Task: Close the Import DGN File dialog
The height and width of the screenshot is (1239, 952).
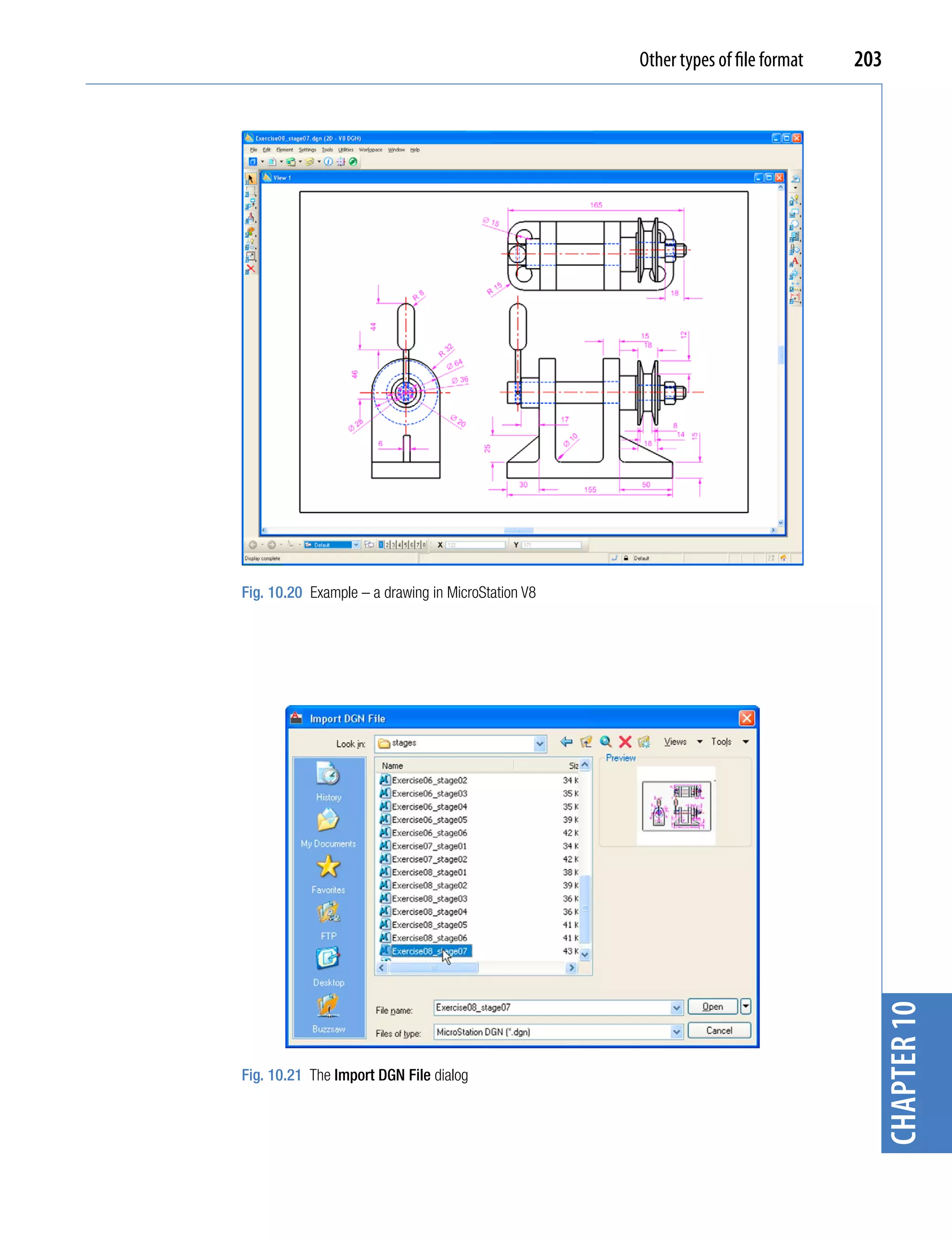Action: coord(746,719)
